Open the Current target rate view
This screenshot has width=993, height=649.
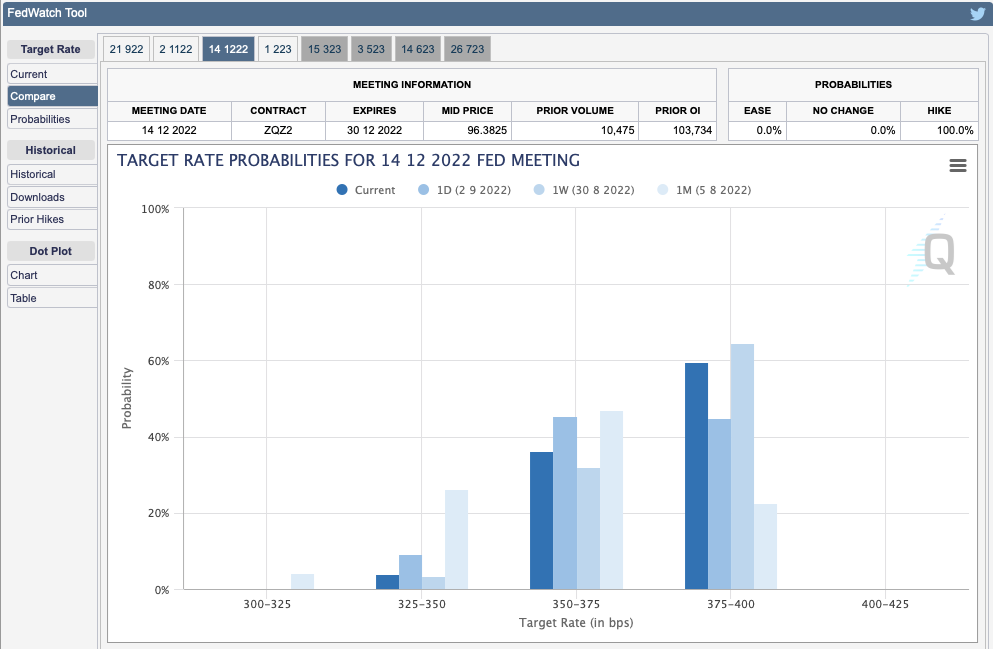click(53, 74)
